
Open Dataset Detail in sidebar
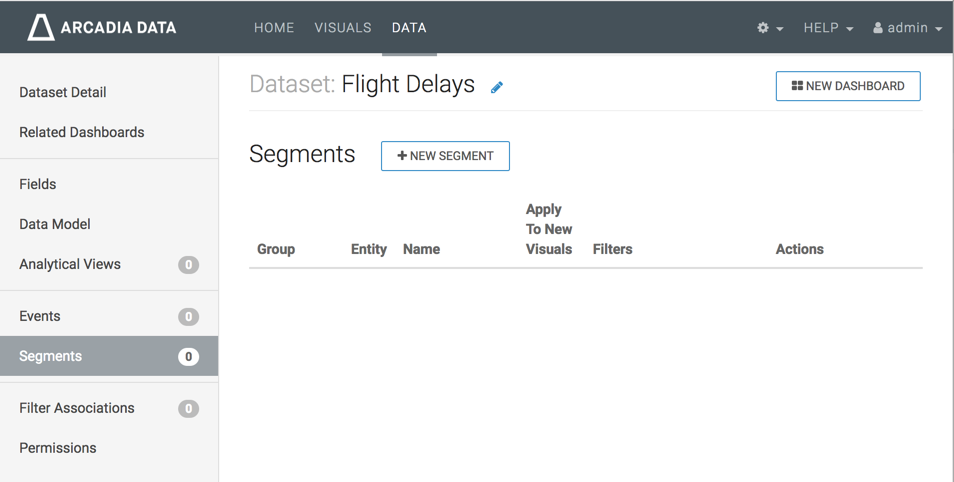point(63,92)
